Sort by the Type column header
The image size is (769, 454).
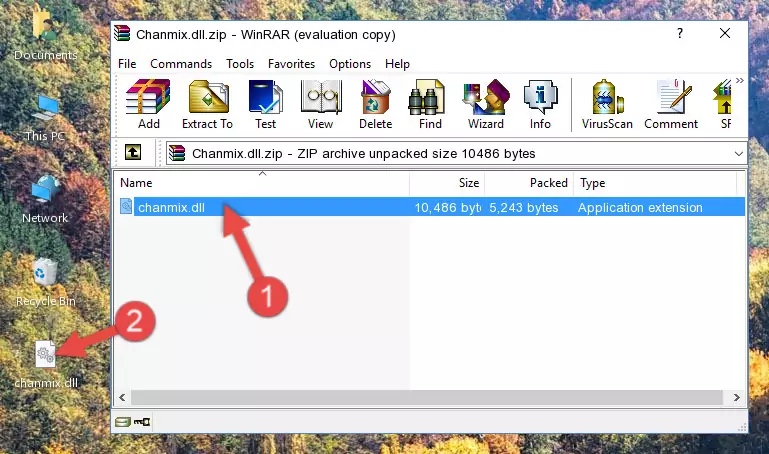(655, 183)
